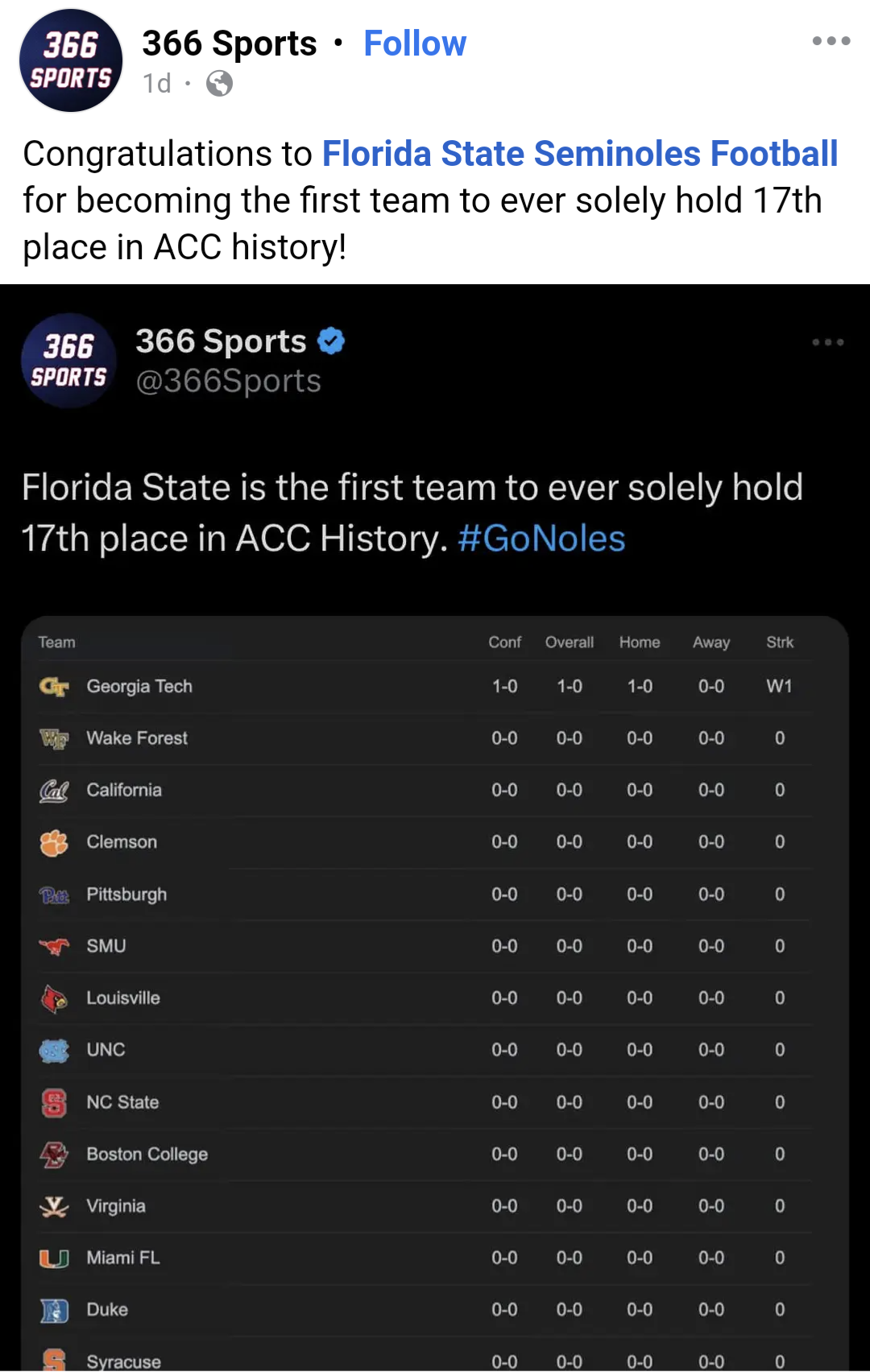Image resolution: width=870 pixels, height=1372 pixels.
Task: Select the Strk column header
Action: tap(780, 643)
